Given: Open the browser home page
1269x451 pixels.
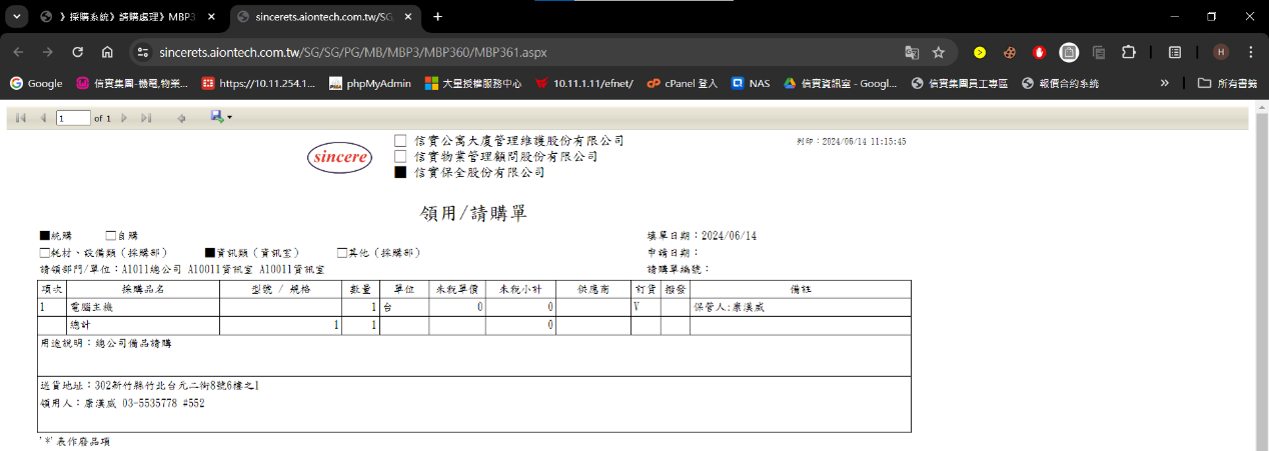Looking at the screenshot, I should [x=107, y=52].
